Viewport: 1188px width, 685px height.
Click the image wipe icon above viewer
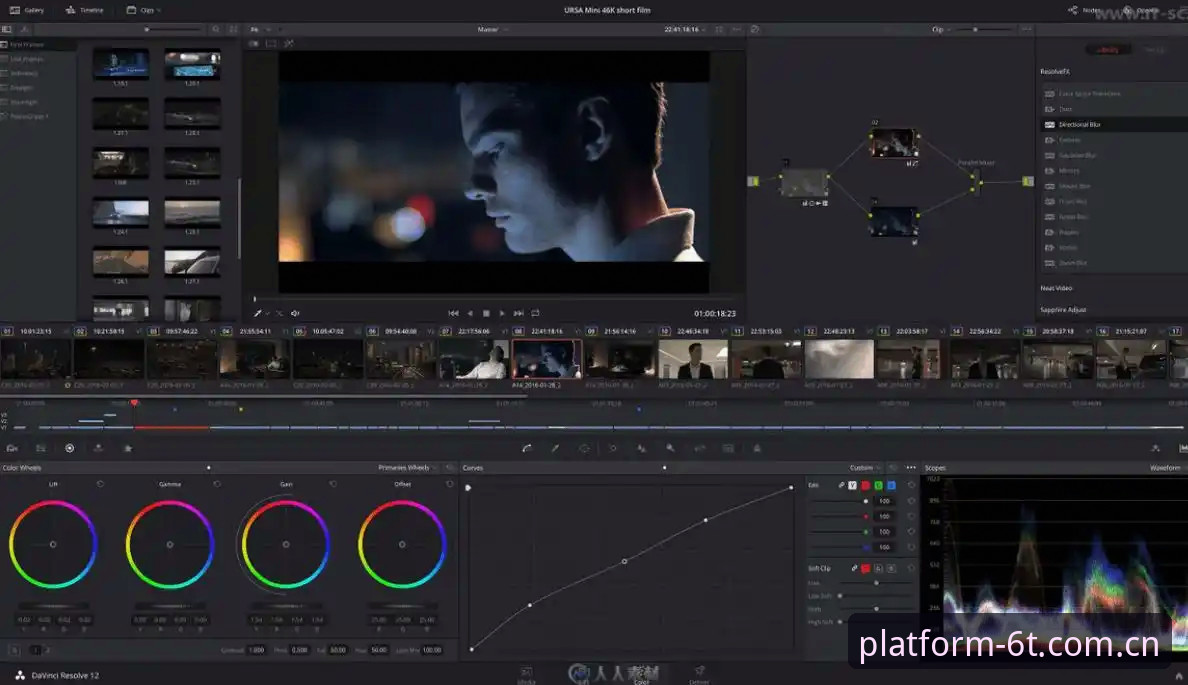click(x=254, y=43)
